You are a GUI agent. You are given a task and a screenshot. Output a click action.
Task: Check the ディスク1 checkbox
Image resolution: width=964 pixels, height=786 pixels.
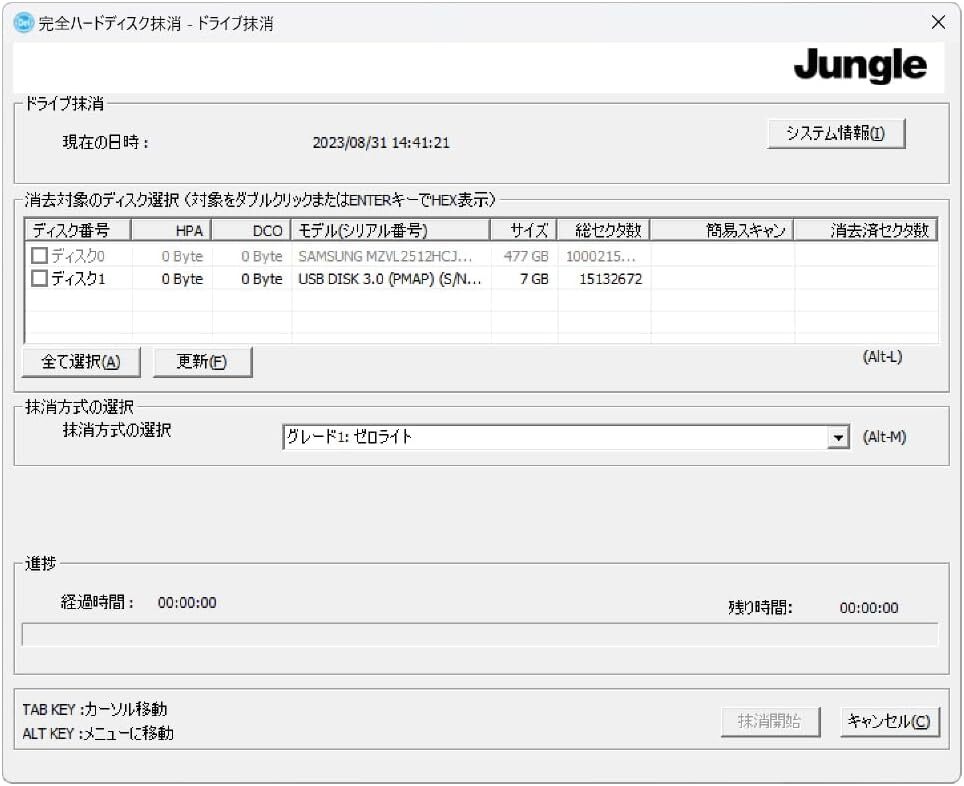point(40,279)
